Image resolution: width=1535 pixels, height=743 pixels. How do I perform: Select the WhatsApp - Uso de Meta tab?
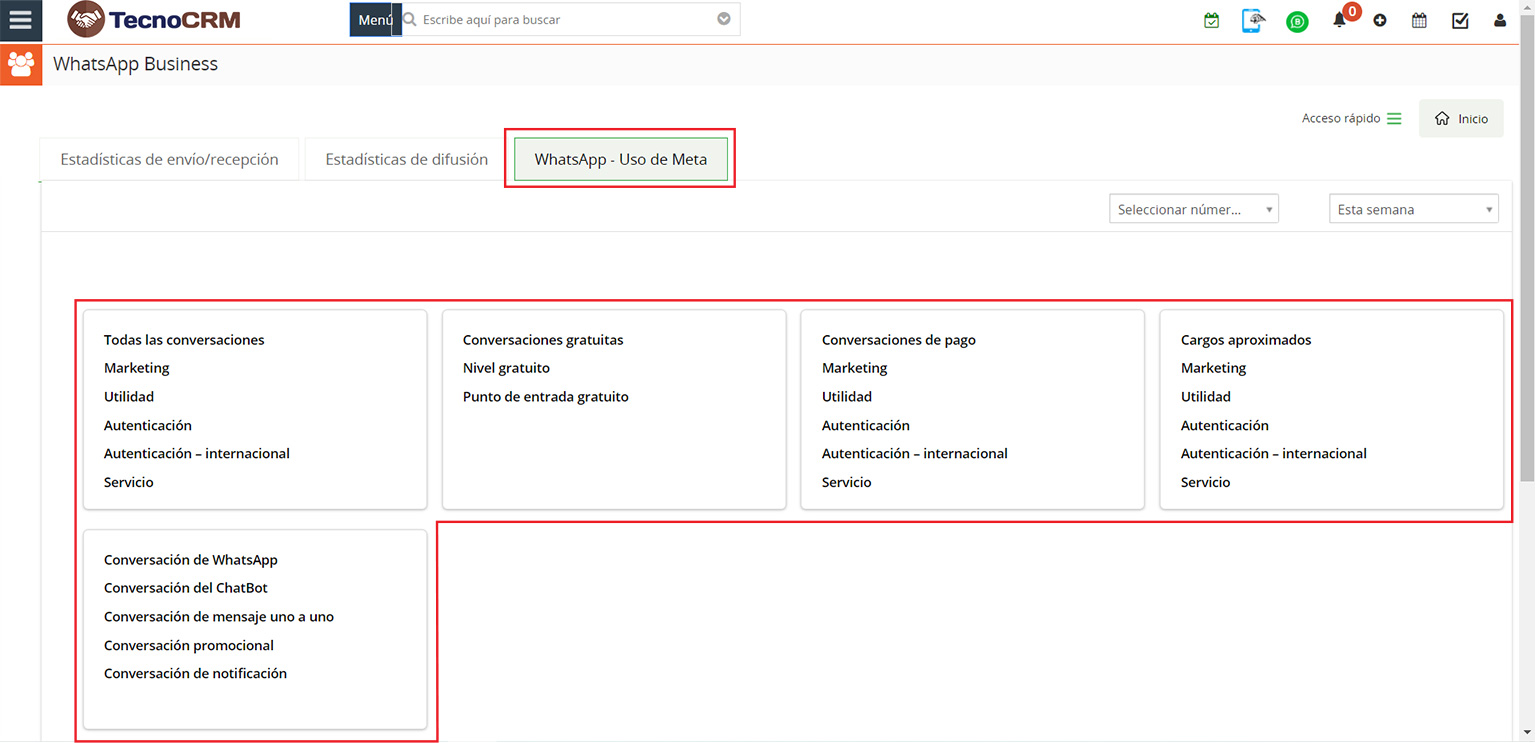pos(620,159)
